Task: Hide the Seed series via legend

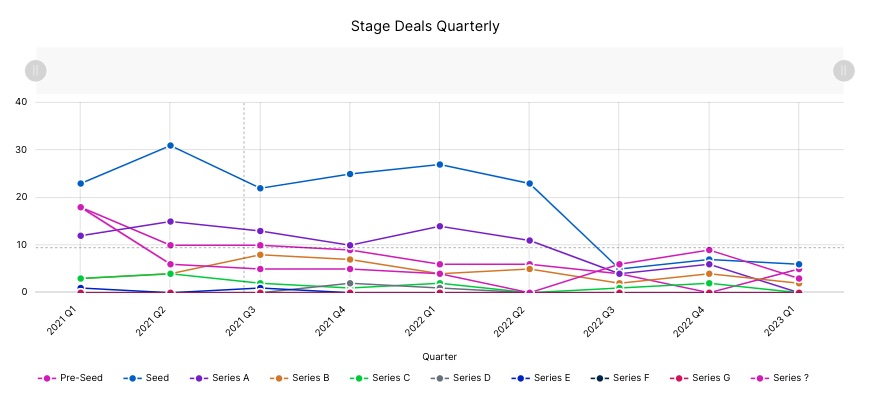Action: [x=152, y=378]
